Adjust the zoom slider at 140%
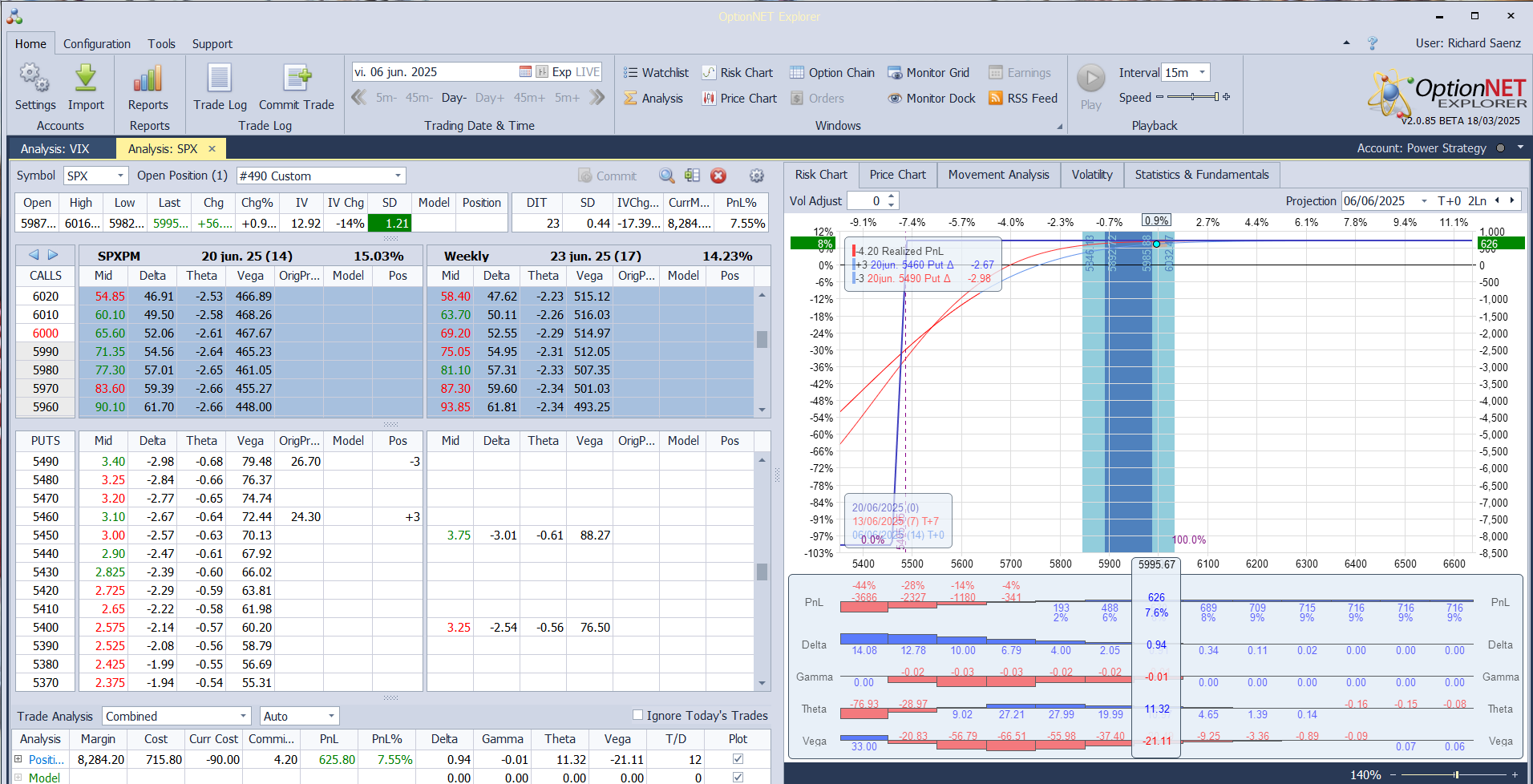Screen dimensions: 1533x784 [1456, 774]
